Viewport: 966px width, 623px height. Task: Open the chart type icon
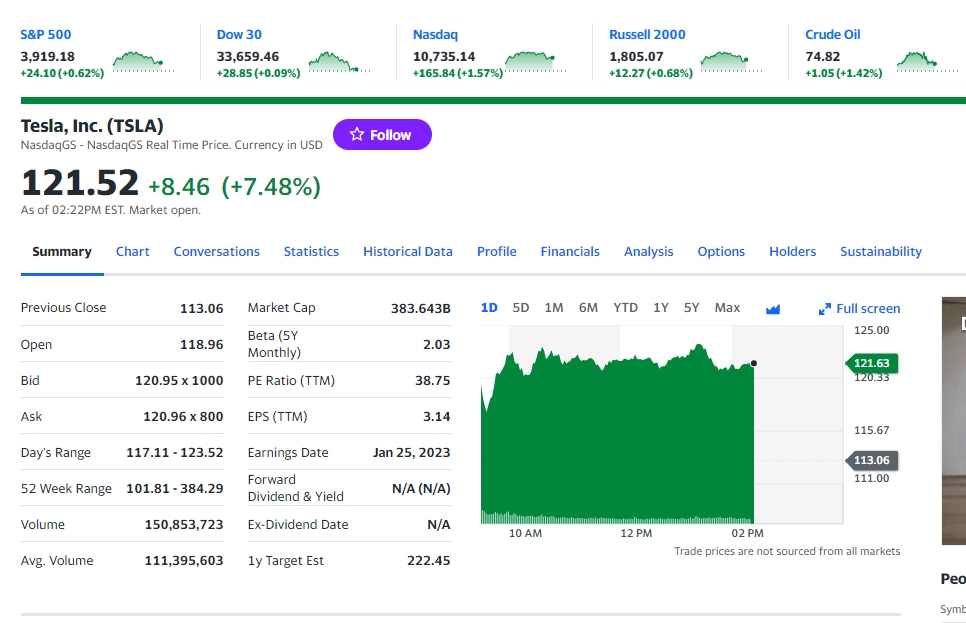772,309
